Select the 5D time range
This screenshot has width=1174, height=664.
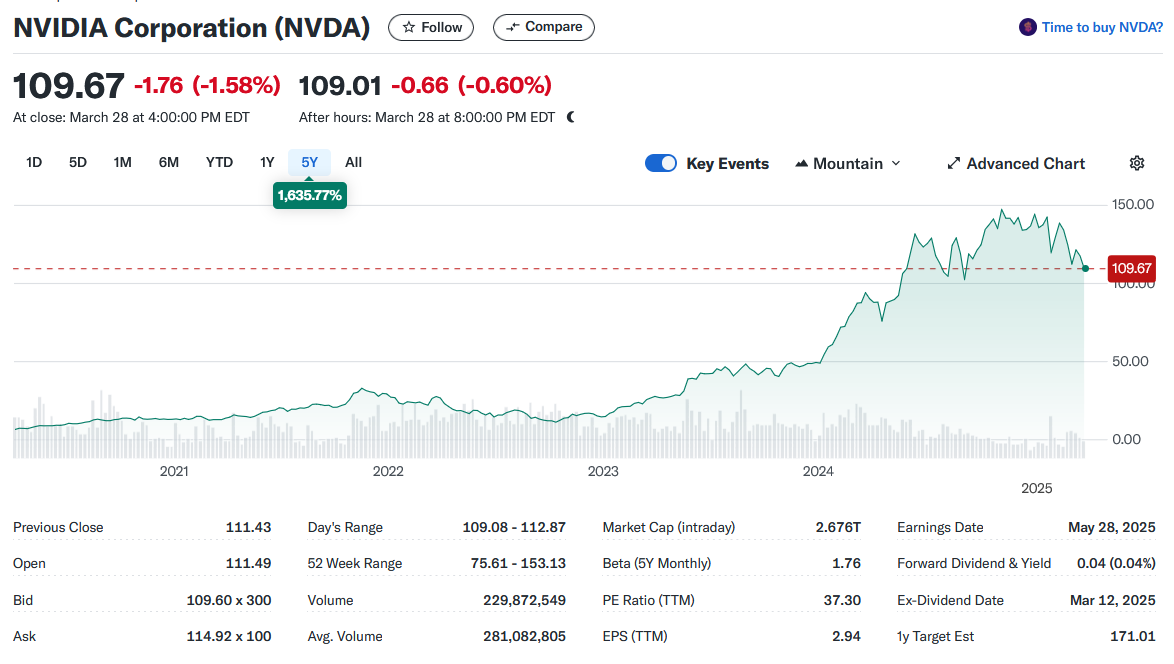78,162
